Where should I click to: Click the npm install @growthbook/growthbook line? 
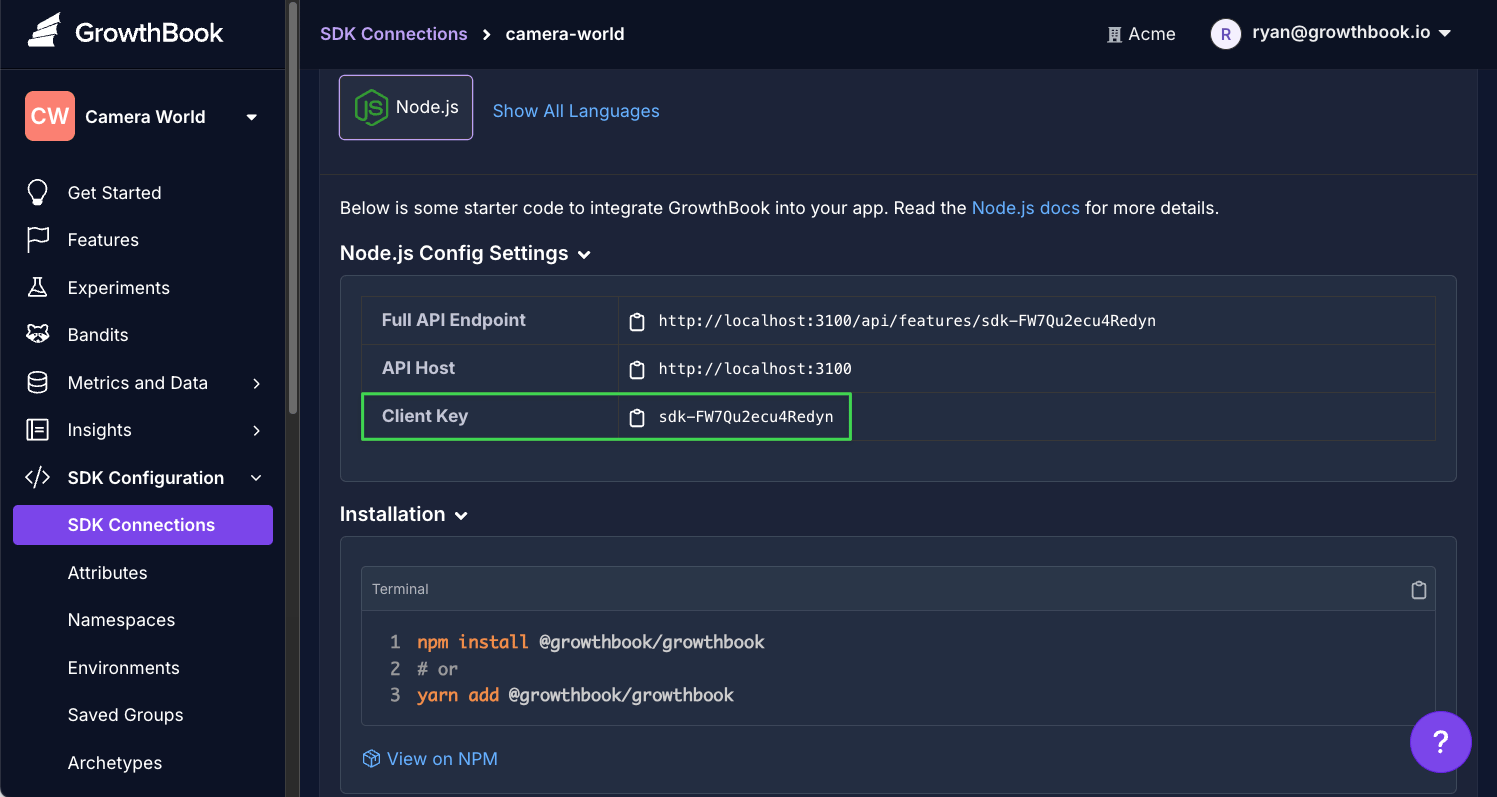[590, 642]
